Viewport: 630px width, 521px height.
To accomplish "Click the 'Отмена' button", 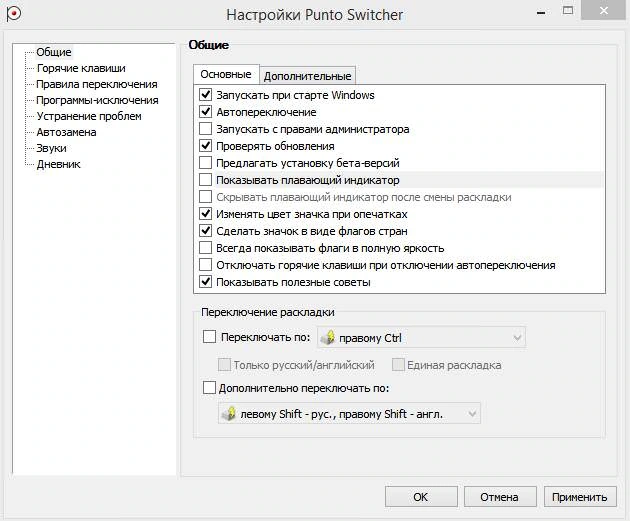I will coord(500,497).
